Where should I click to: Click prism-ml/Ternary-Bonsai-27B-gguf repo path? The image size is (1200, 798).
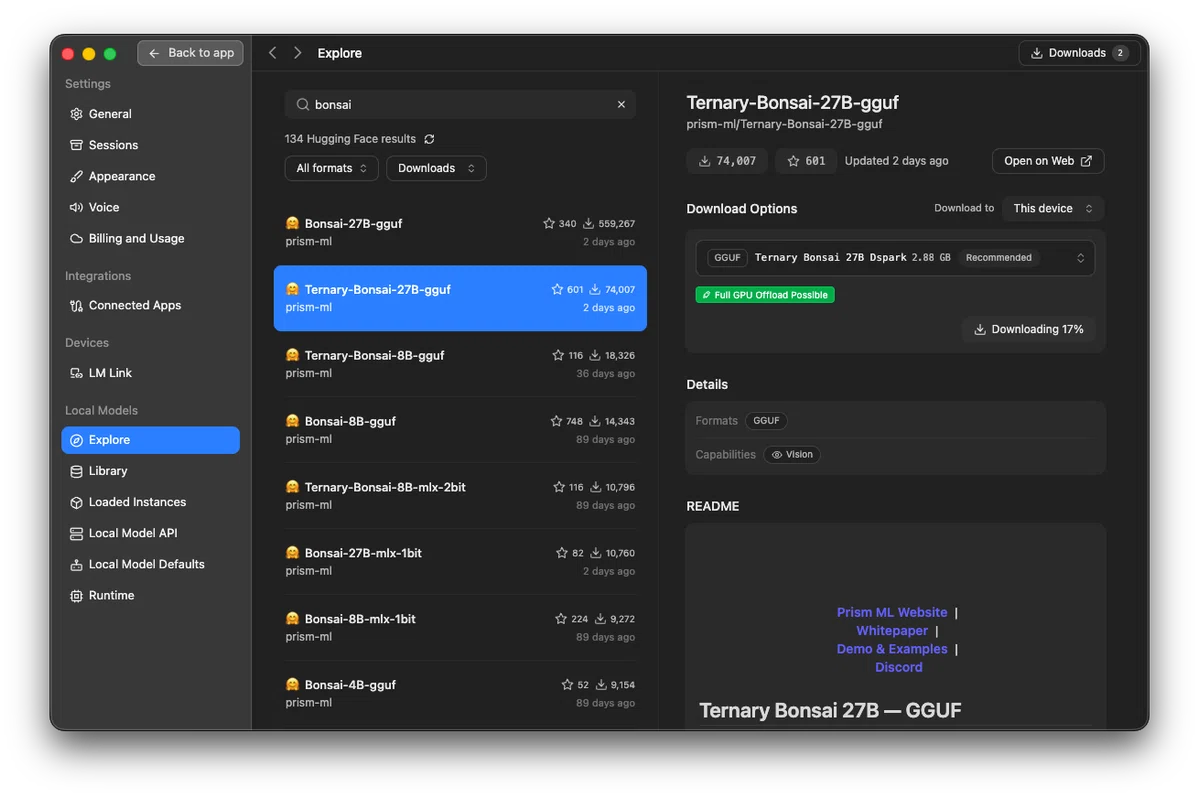click(x=785, y=124)
